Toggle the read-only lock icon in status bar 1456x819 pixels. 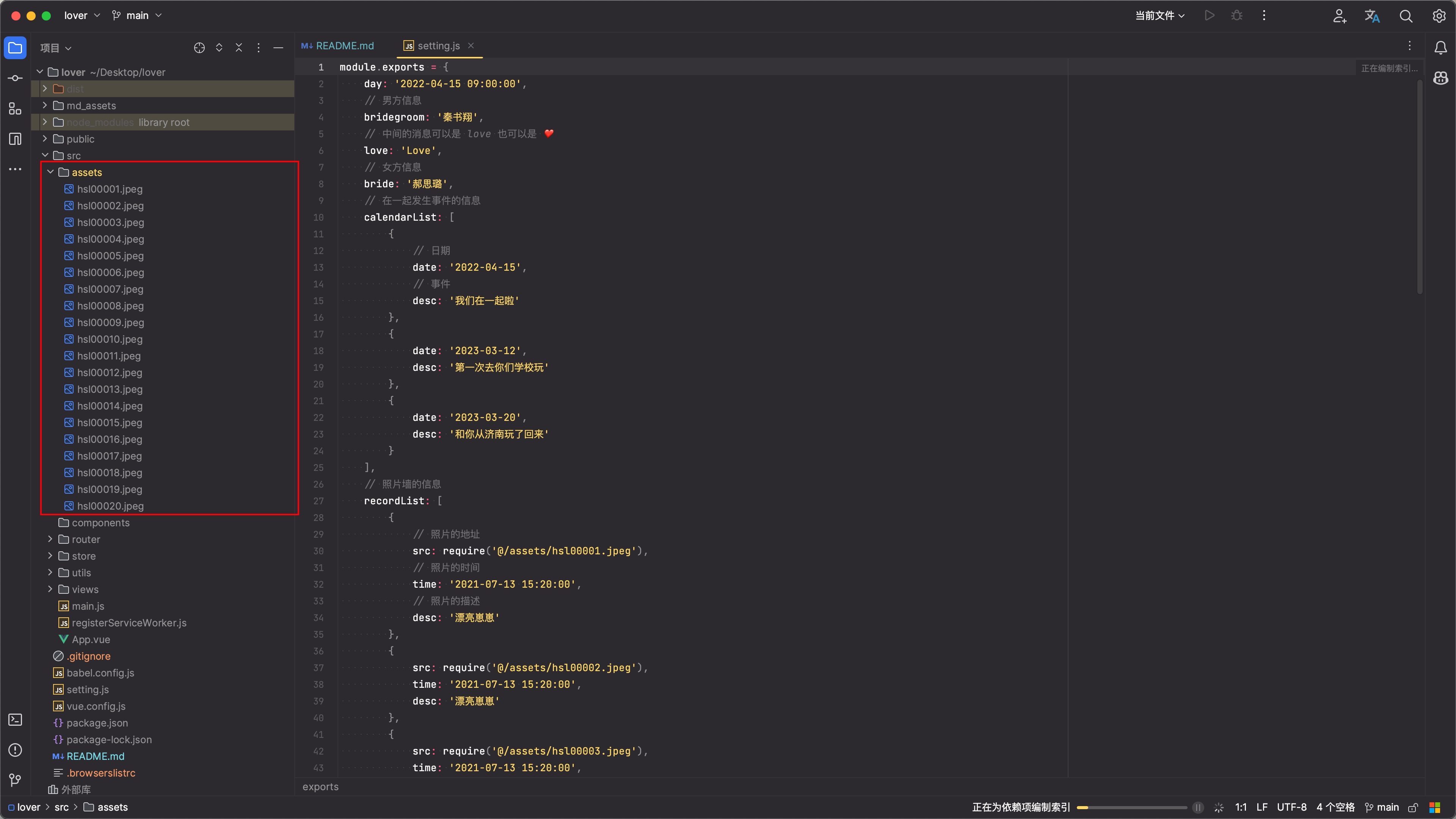(1413, 807)
